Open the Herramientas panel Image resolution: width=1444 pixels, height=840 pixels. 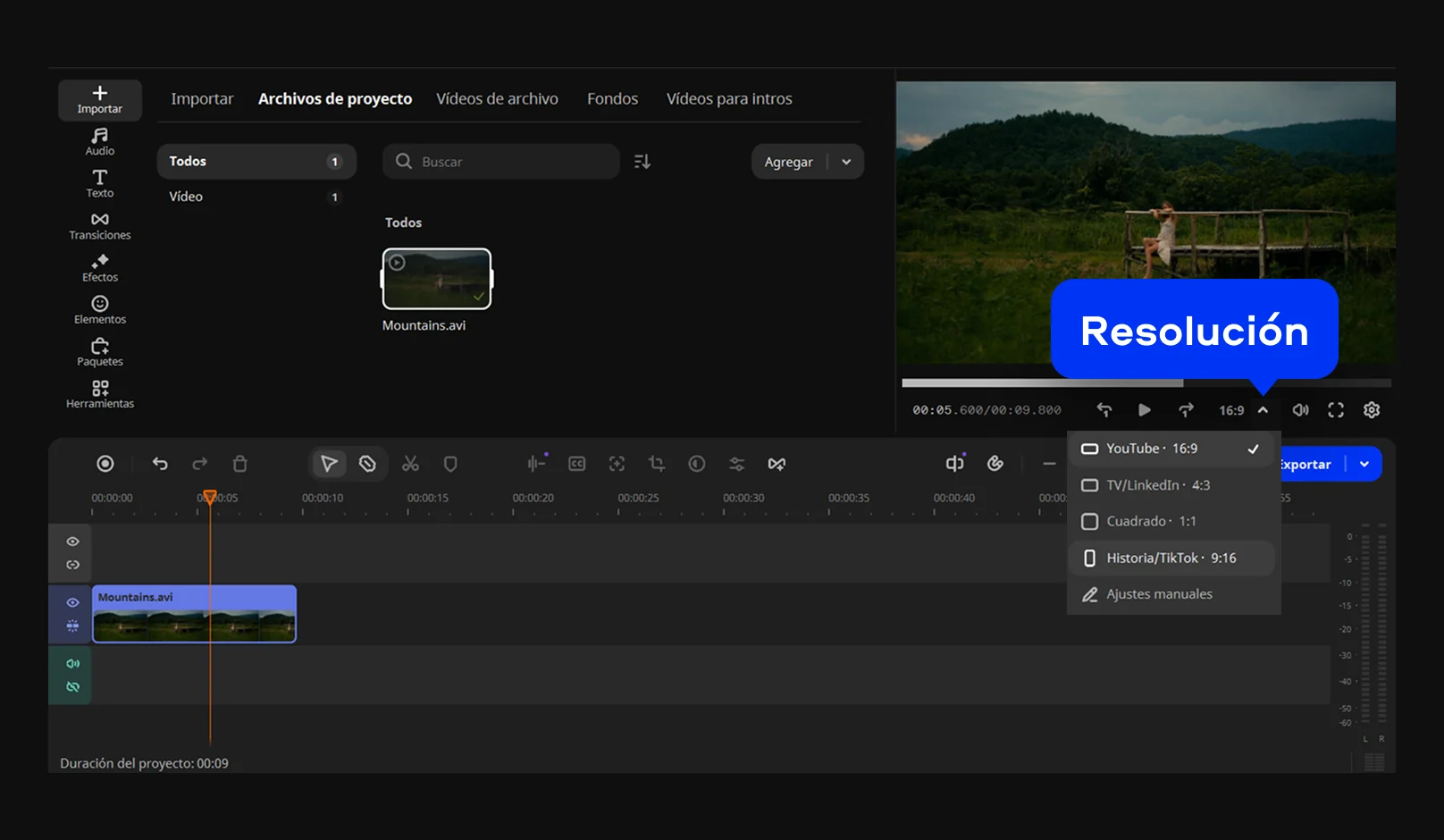99,394
